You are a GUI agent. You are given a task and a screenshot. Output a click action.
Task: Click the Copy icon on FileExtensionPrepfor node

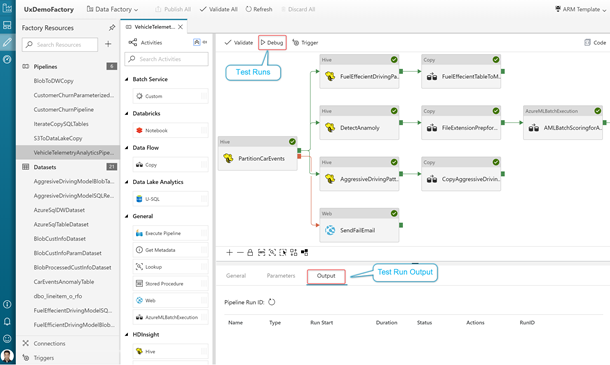click(432, 128)
